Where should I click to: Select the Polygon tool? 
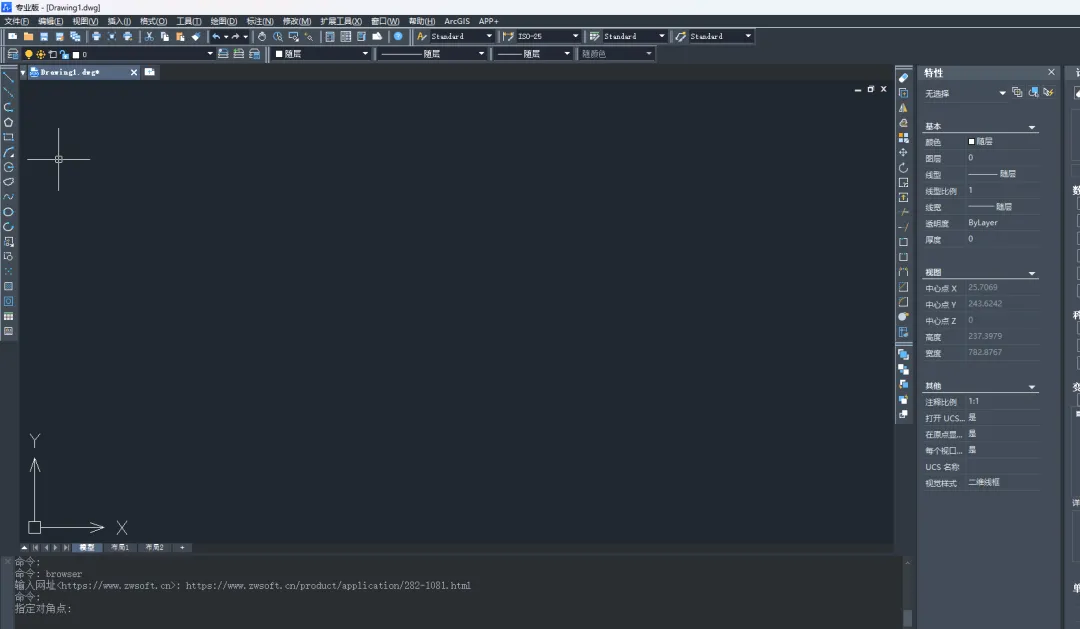[x=8, y=122]
